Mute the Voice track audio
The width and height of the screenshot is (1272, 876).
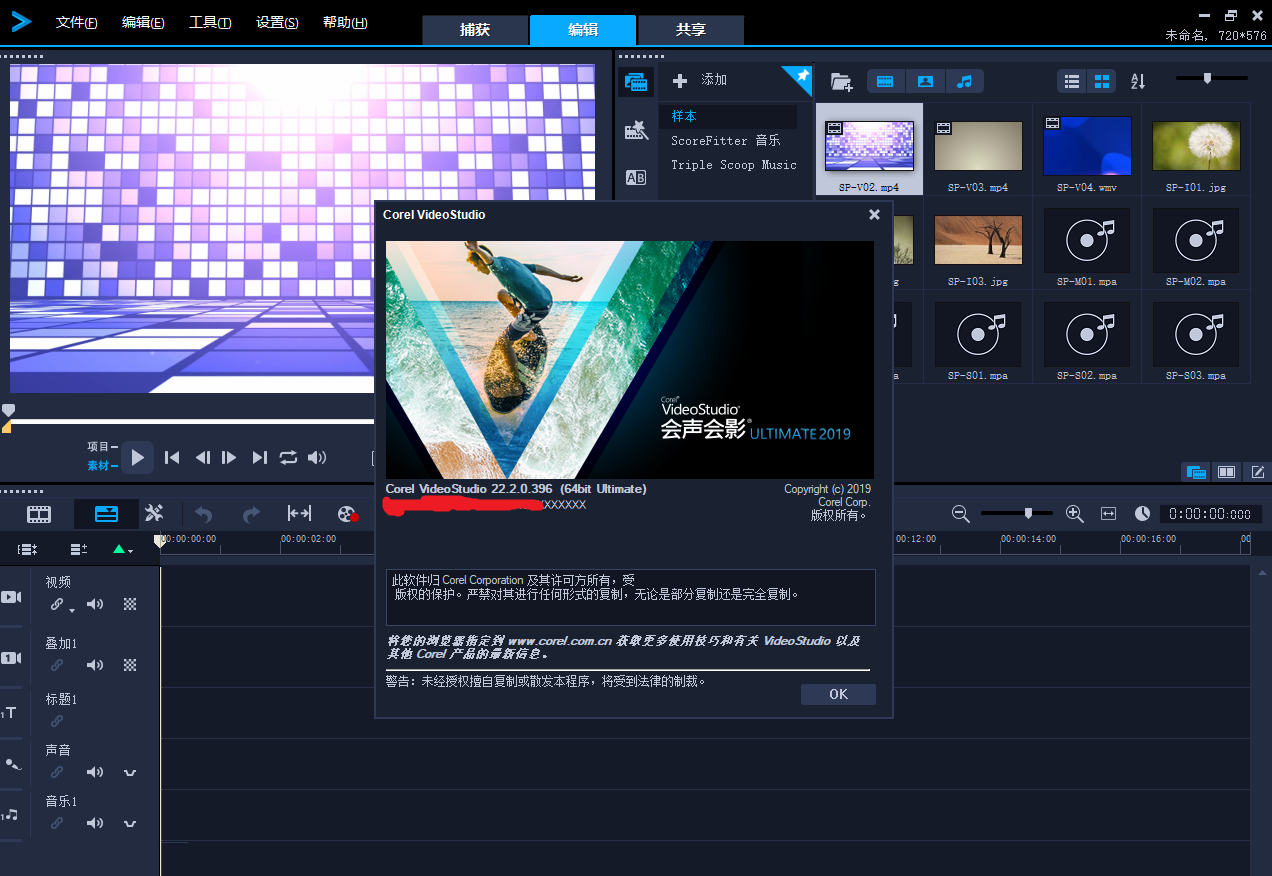click(95, 772)
